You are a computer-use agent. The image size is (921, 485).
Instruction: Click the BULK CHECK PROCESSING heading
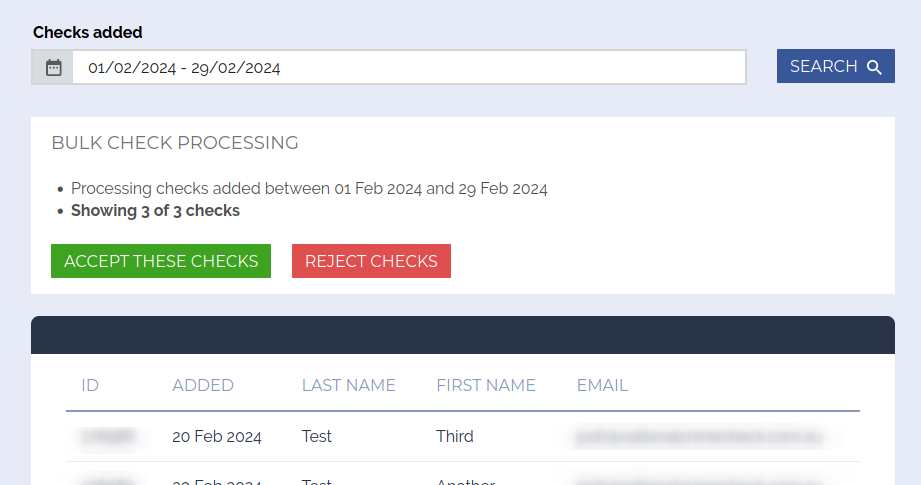175,143
